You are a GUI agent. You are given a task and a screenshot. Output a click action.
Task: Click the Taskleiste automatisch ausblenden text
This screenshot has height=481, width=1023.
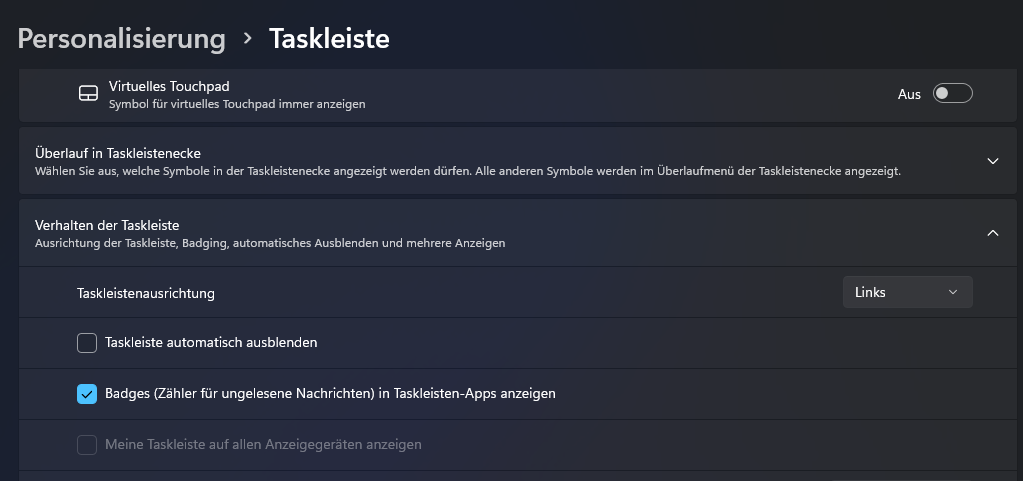point(211,342)
